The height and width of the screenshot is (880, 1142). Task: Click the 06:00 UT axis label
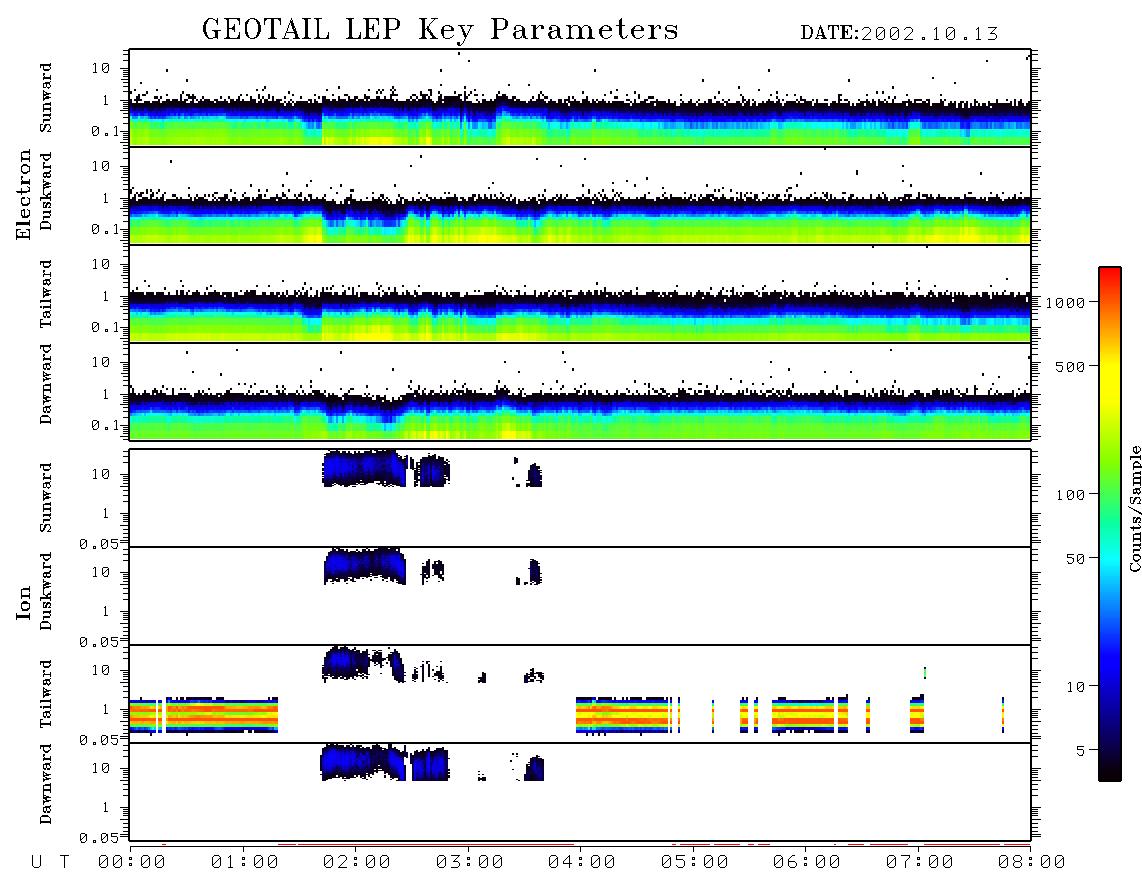point(806,863)
